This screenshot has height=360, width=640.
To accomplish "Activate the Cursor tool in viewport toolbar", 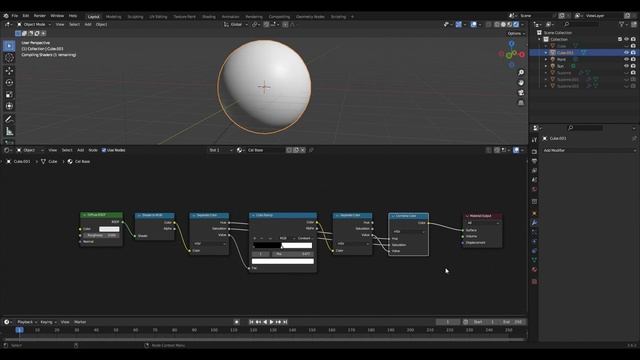I will (9, 58).
